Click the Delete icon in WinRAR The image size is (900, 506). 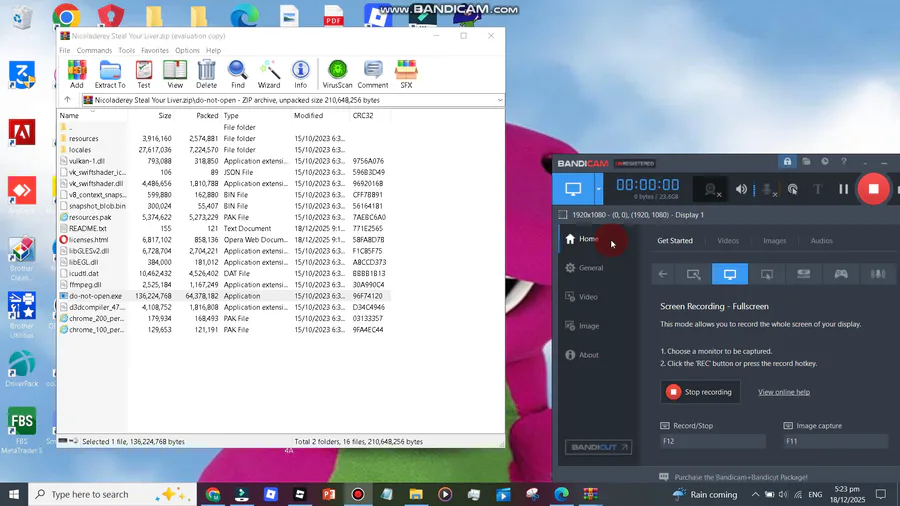coord(207,74)
